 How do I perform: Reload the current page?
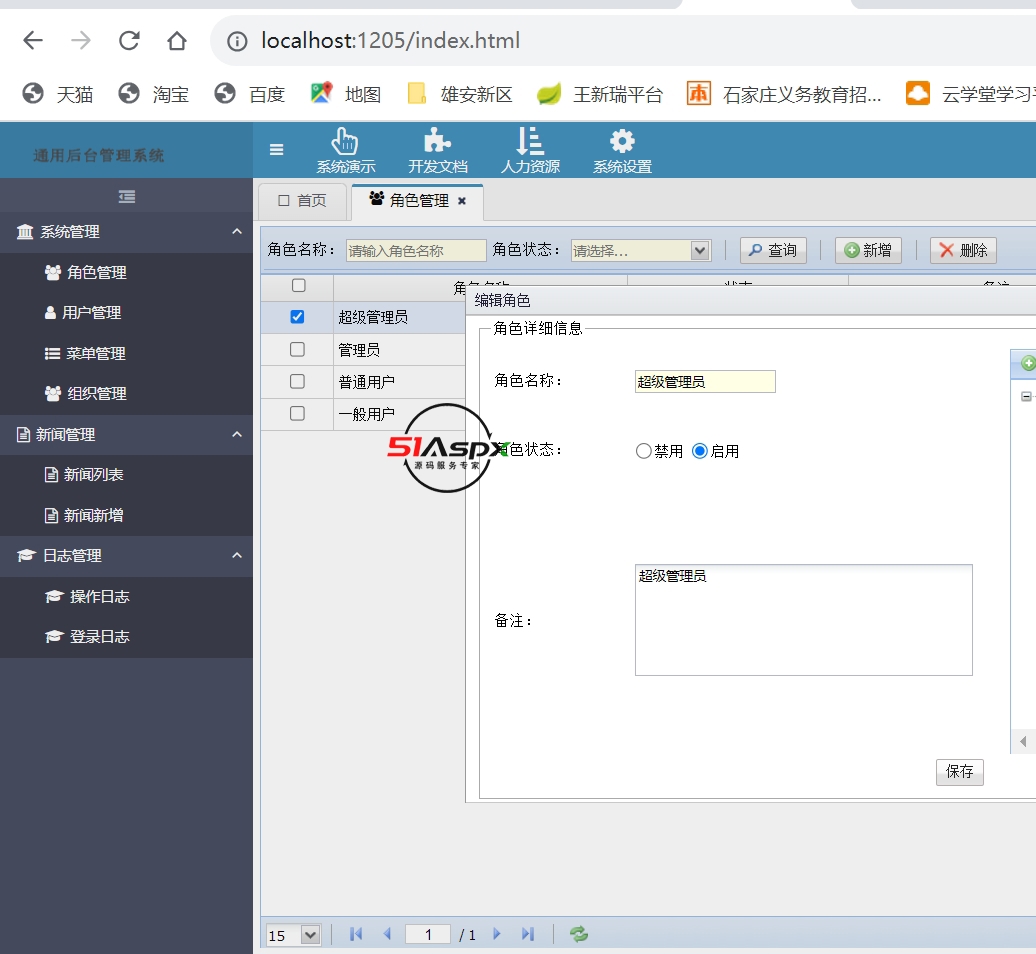click(x=129, y=41)
